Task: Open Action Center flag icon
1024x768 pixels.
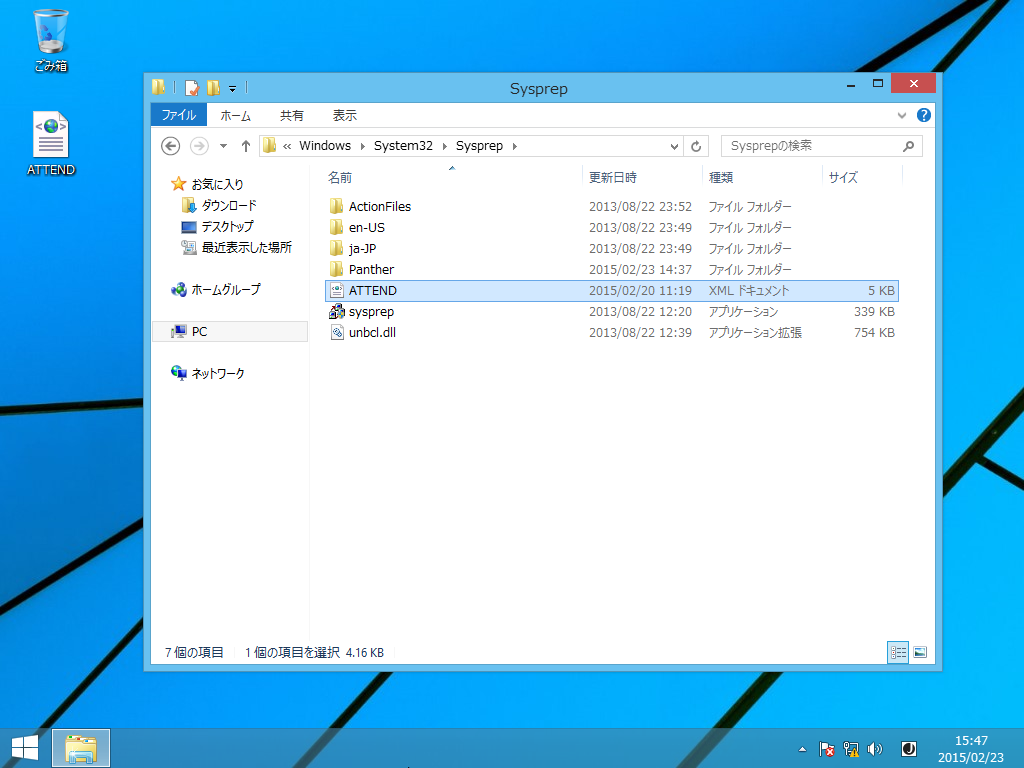Action: coord(827,749)
